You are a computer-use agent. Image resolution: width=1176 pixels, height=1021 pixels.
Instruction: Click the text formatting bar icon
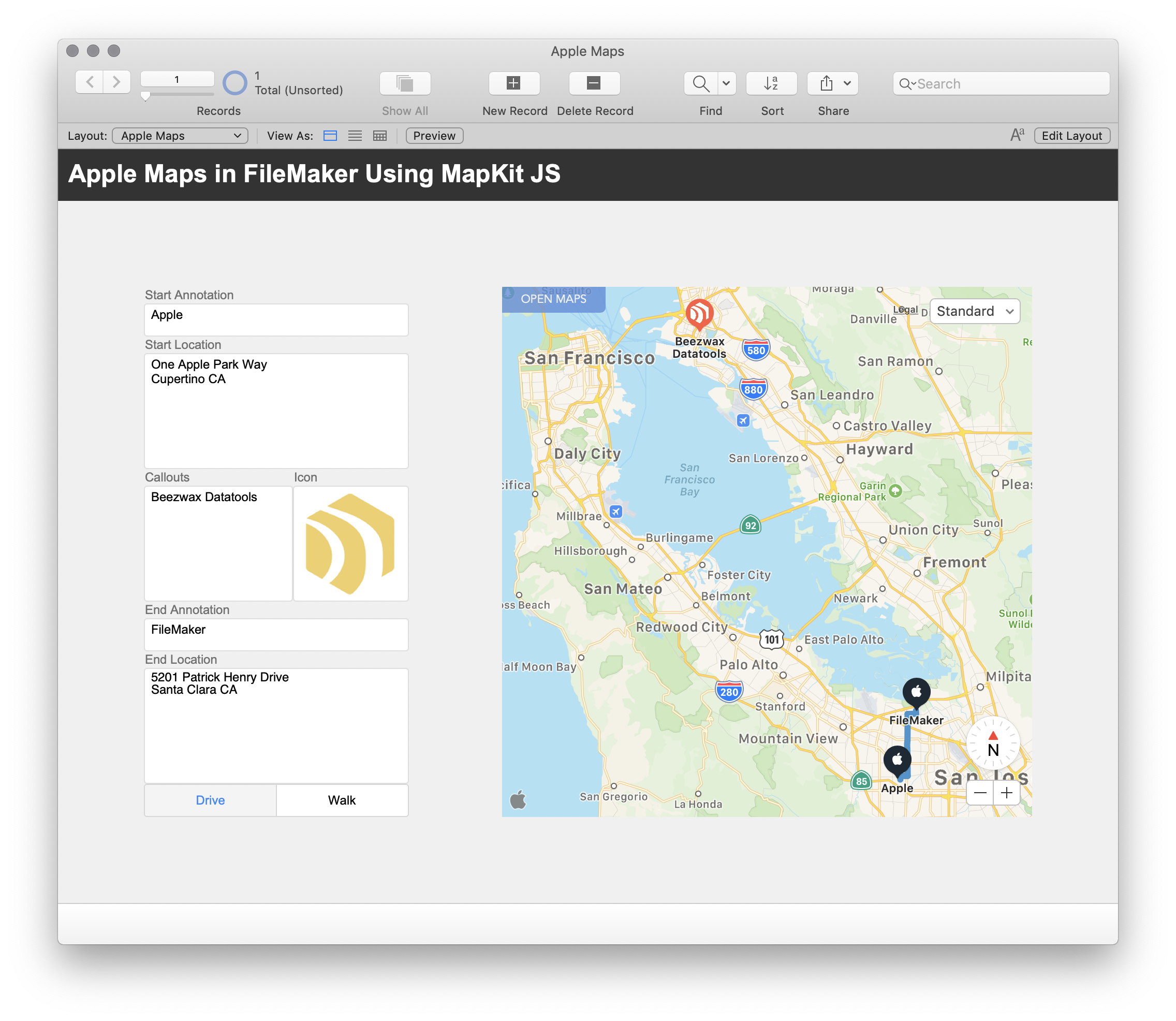[1017, 136]
